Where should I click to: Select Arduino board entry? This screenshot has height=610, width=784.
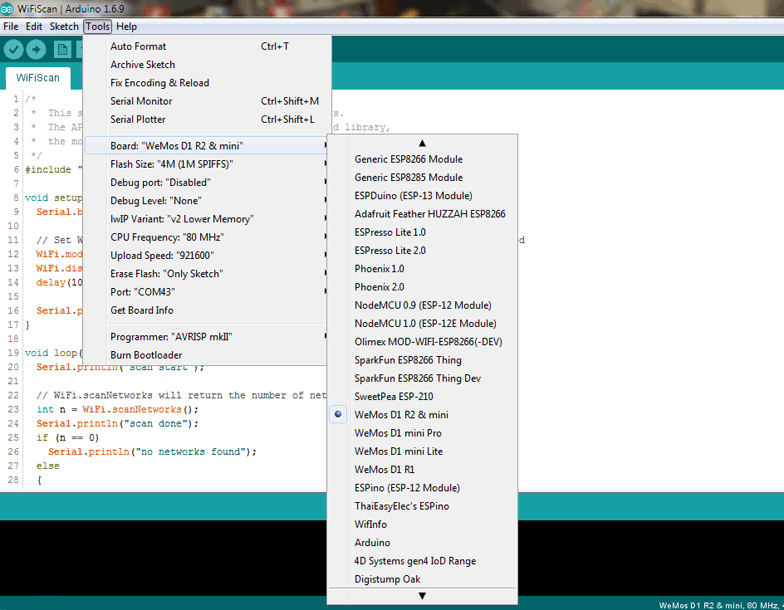422,542
